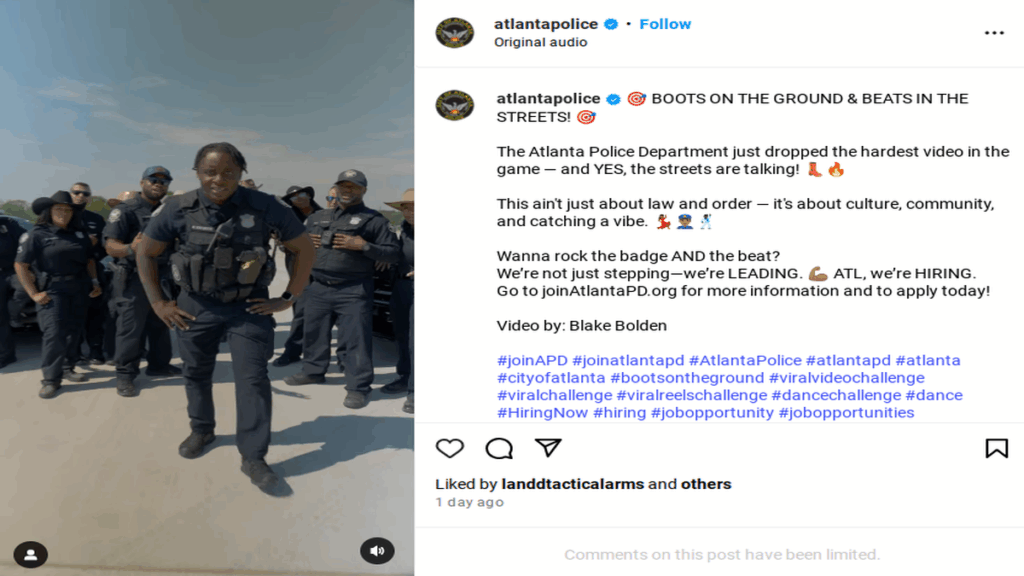
Task: Toggle video sound with speaker button
Action: (x=377, y=551)
